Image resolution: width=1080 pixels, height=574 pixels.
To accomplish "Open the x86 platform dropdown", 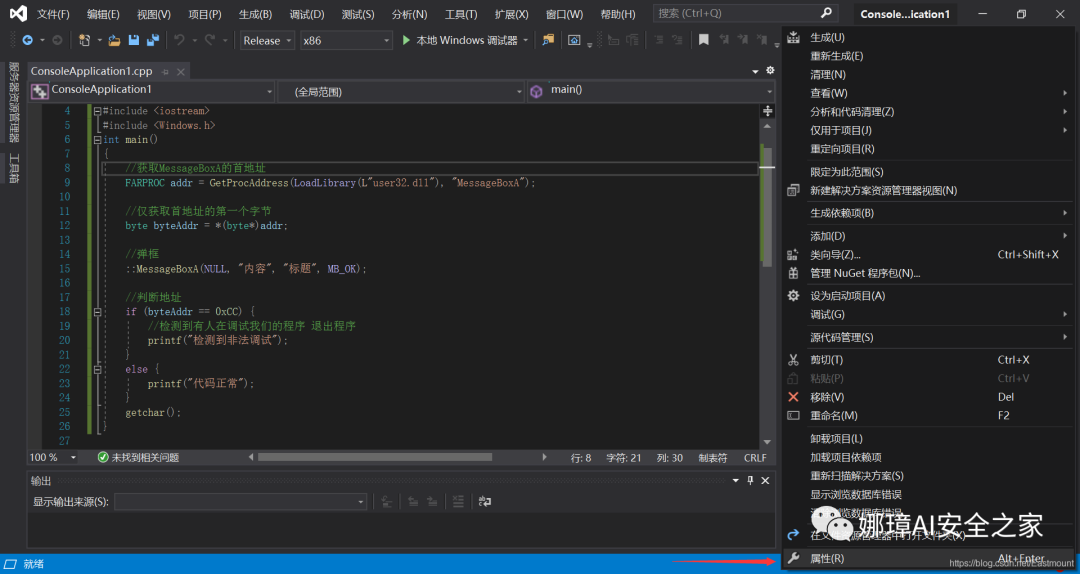I will coord(345,40).
